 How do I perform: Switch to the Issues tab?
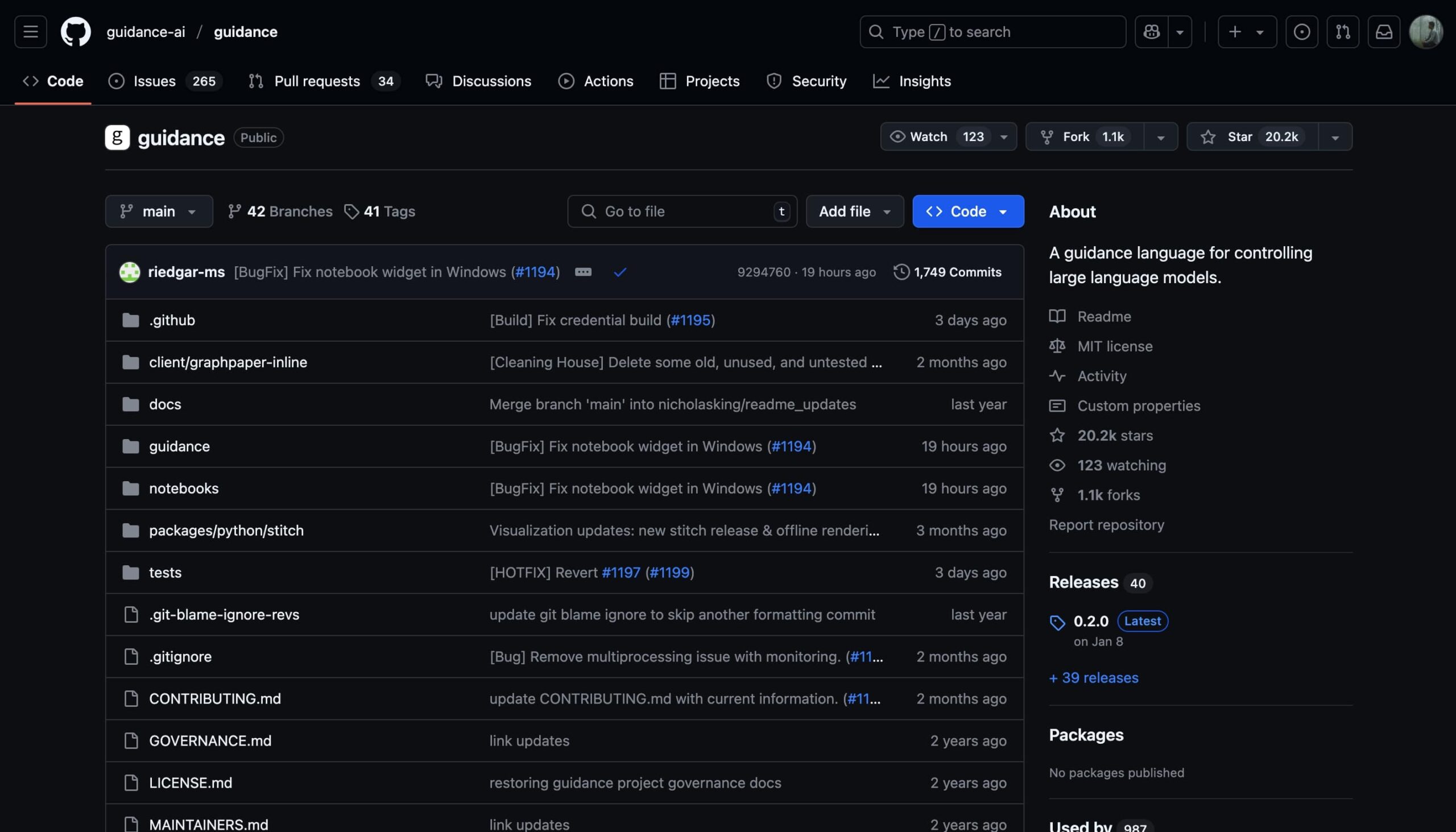pyautogui.click(x=154, y=81)
